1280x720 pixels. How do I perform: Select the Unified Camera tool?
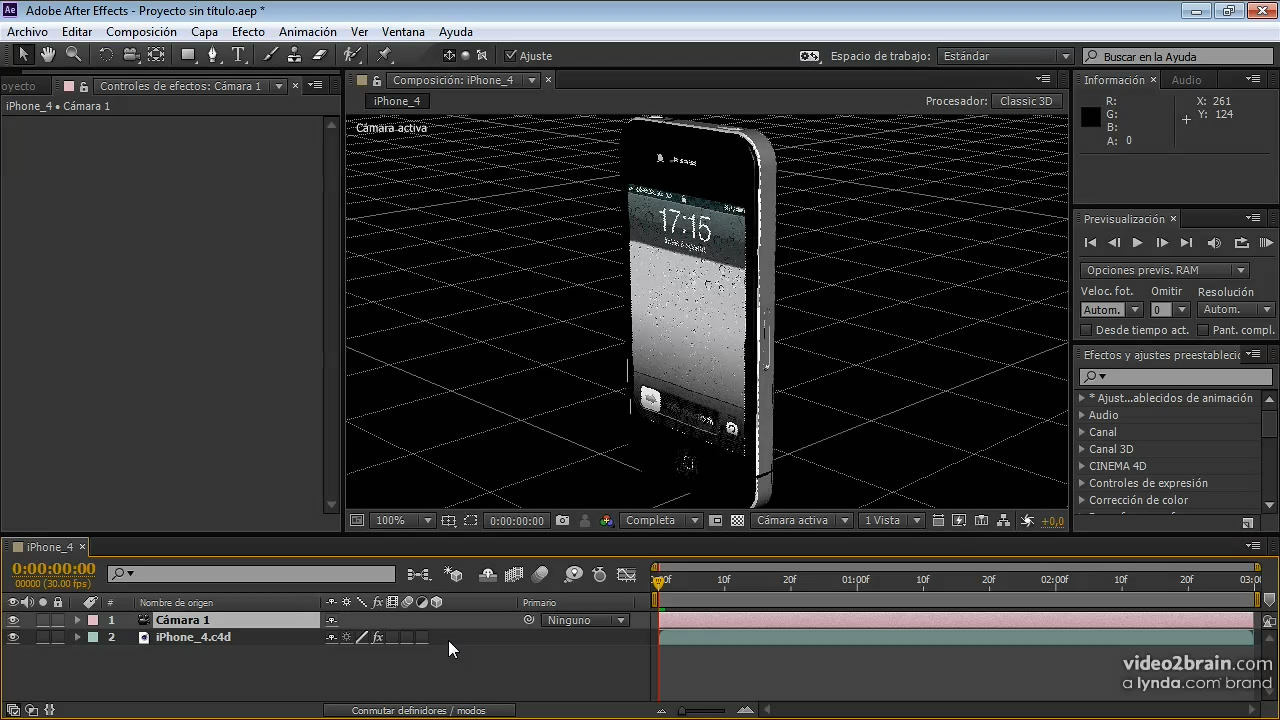pyautogui.click(x=131, y=55)
